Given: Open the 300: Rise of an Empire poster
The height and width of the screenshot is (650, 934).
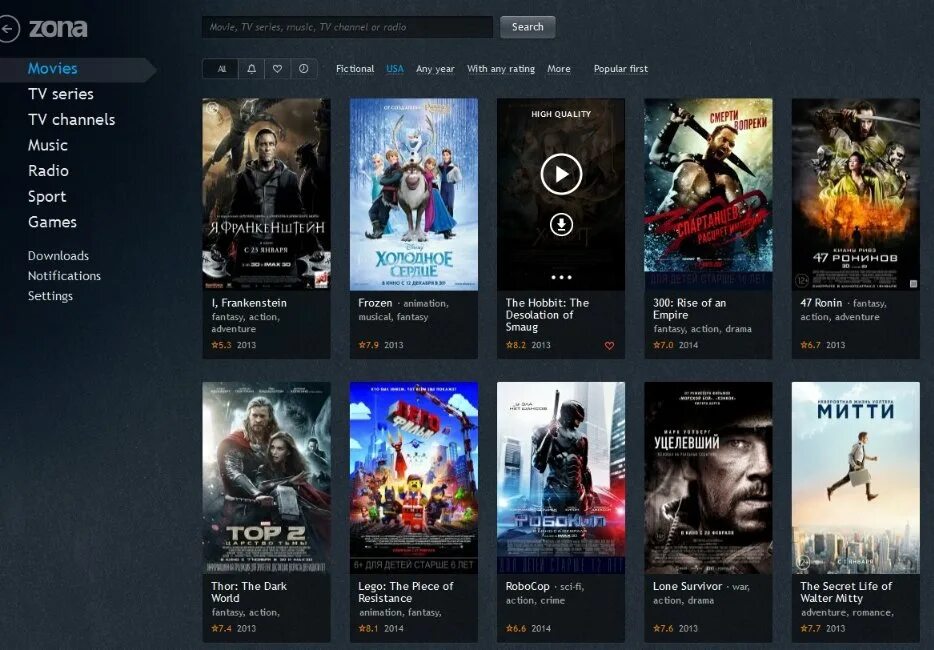Looking at the screenshot, I should (x=708, y=194).
